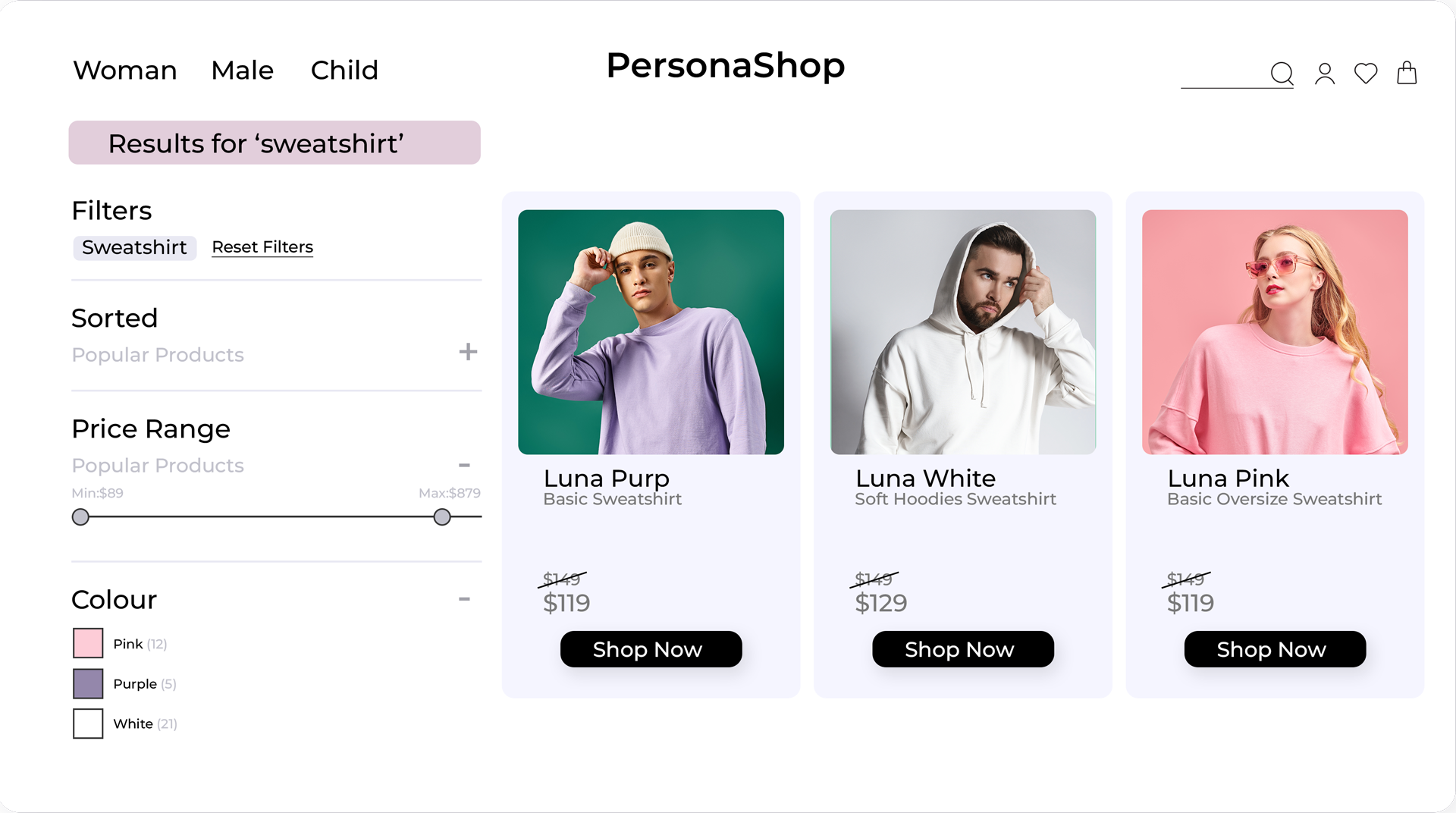Screen dimensions: 1456x813
Task: Expand the Sorted section plus sign
Action: (468, 352)
